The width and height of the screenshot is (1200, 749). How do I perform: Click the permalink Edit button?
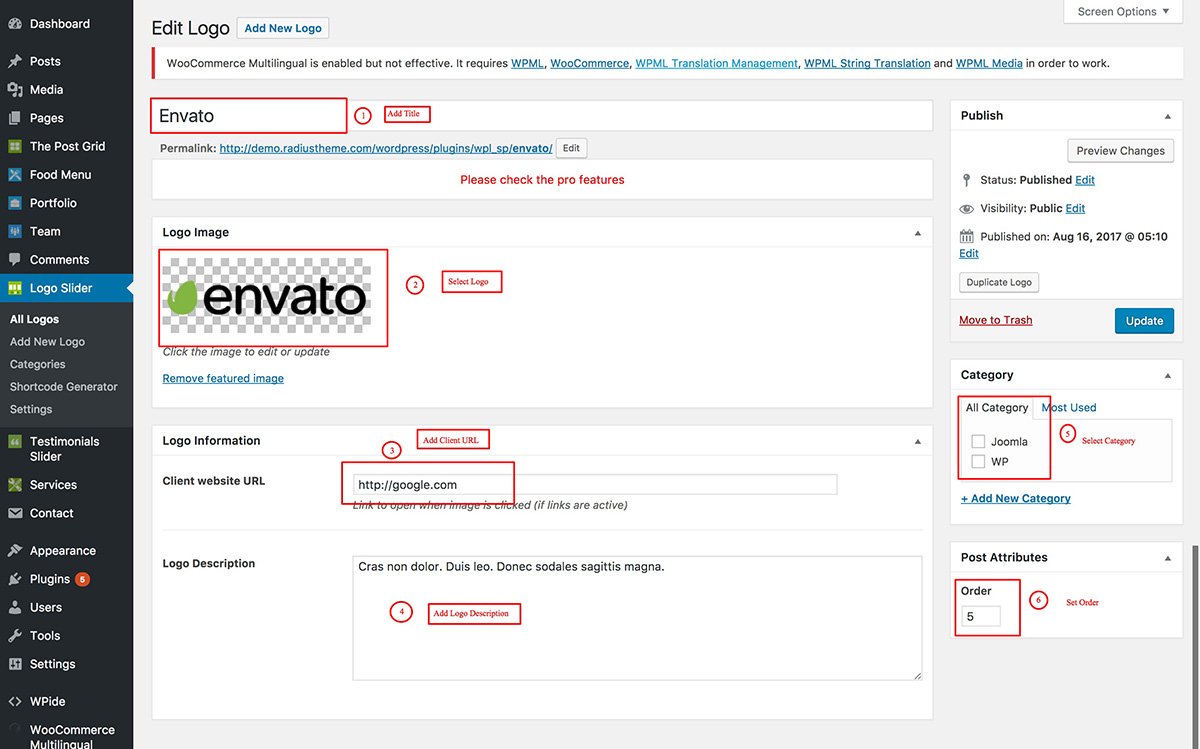(x=571, y=148)
